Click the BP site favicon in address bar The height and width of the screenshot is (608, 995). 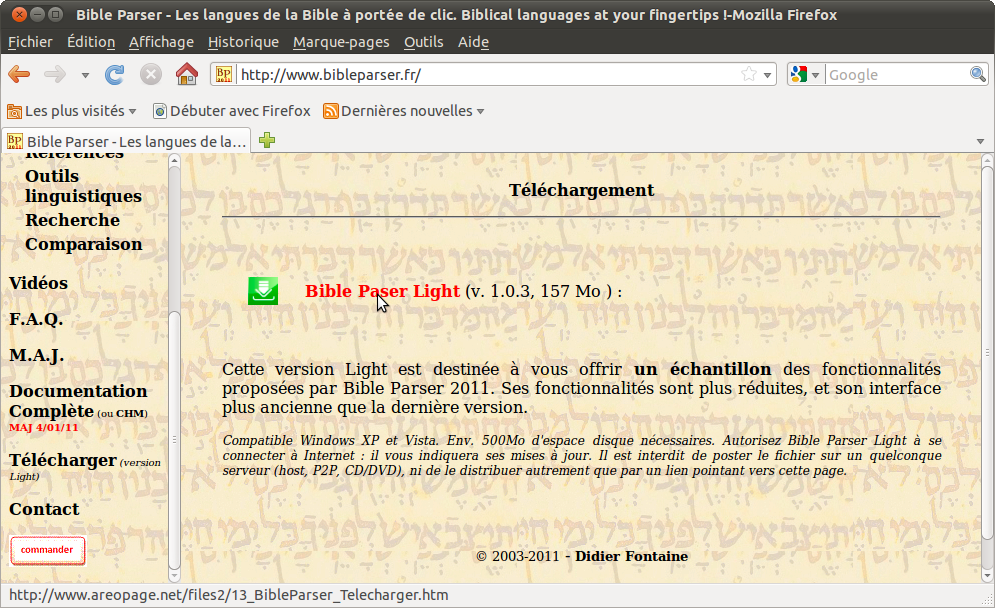click(x=223, y=74)
